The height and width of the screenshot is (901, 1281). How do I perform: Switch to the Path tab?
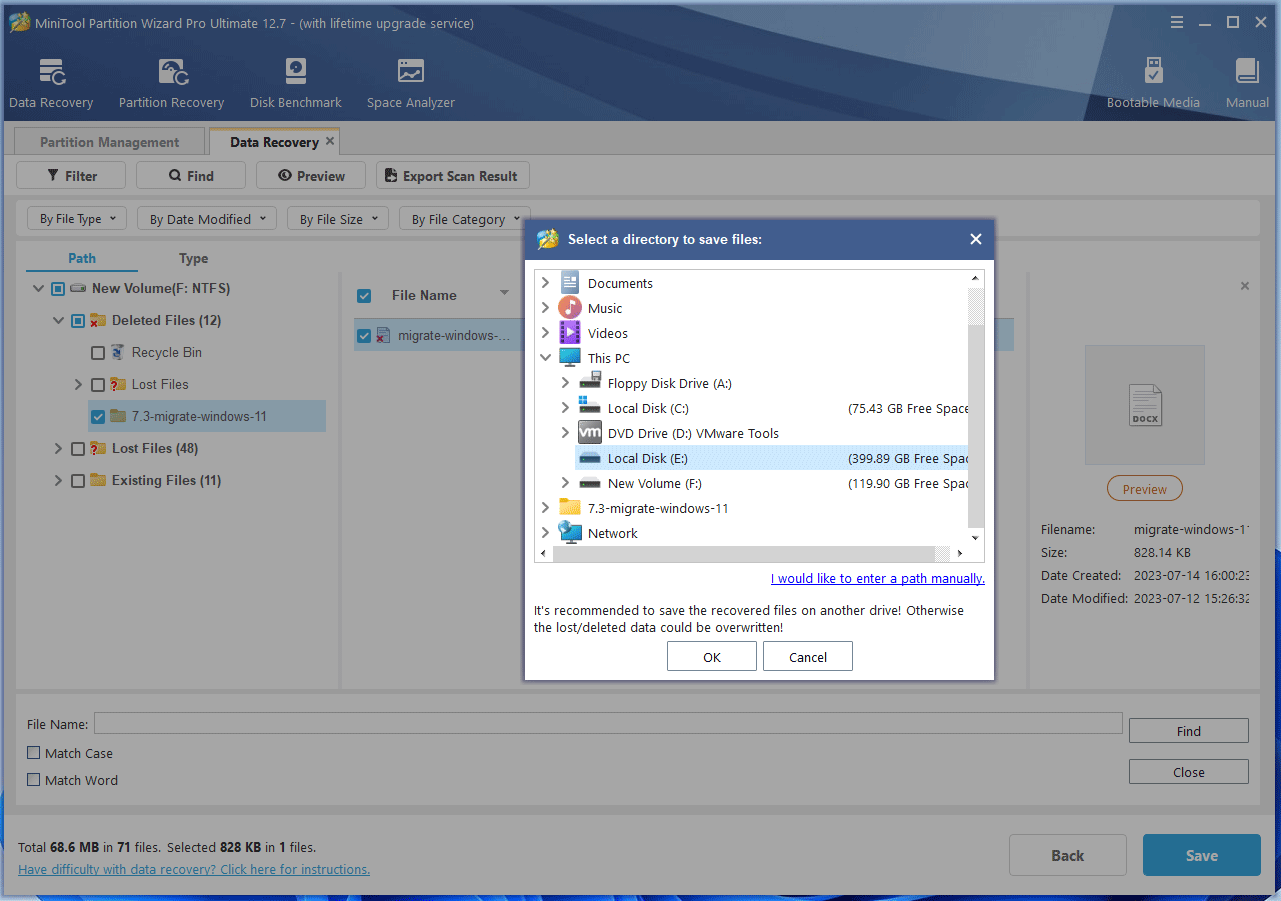tap(82, 258)
